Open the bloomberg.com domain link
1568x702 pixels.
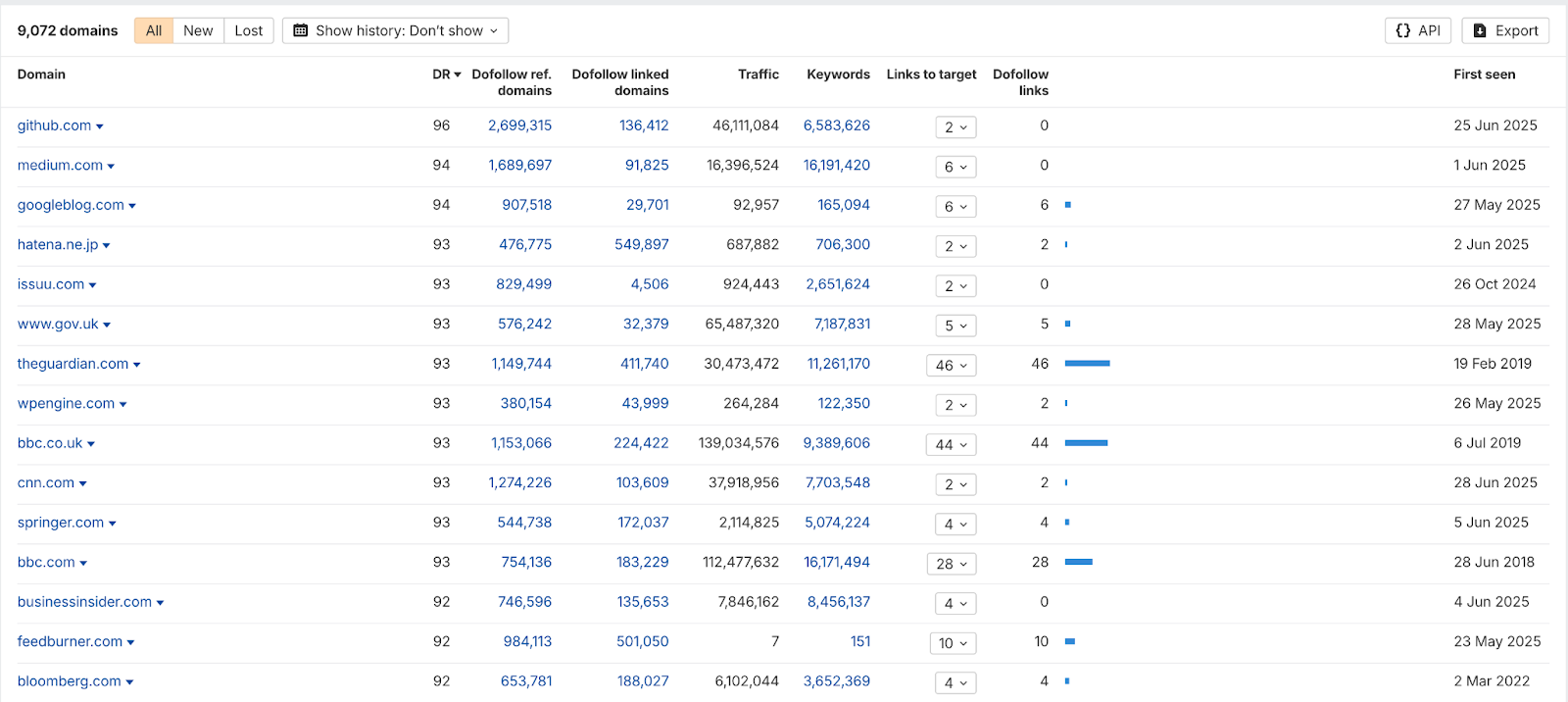[x=70, y=681]
